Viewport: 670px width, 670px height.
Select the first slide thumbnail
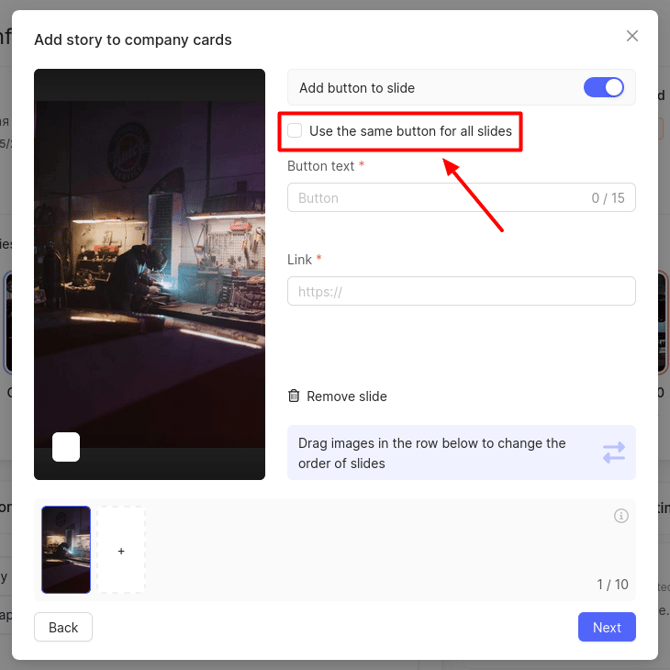[x=66, y=549]
